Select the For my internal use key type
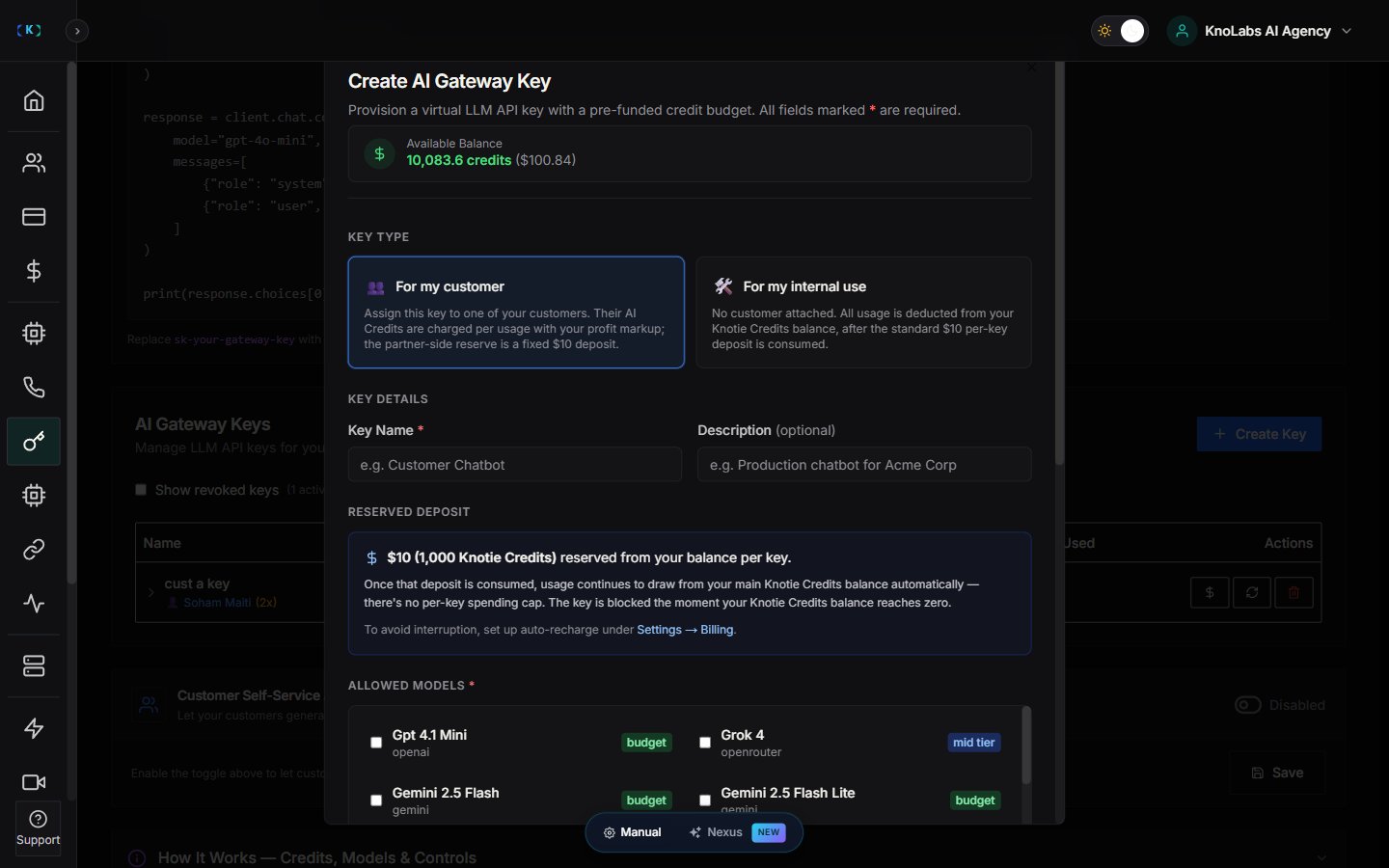The image size is (1389, 868). pyautogui.click(x=863, y=312)
